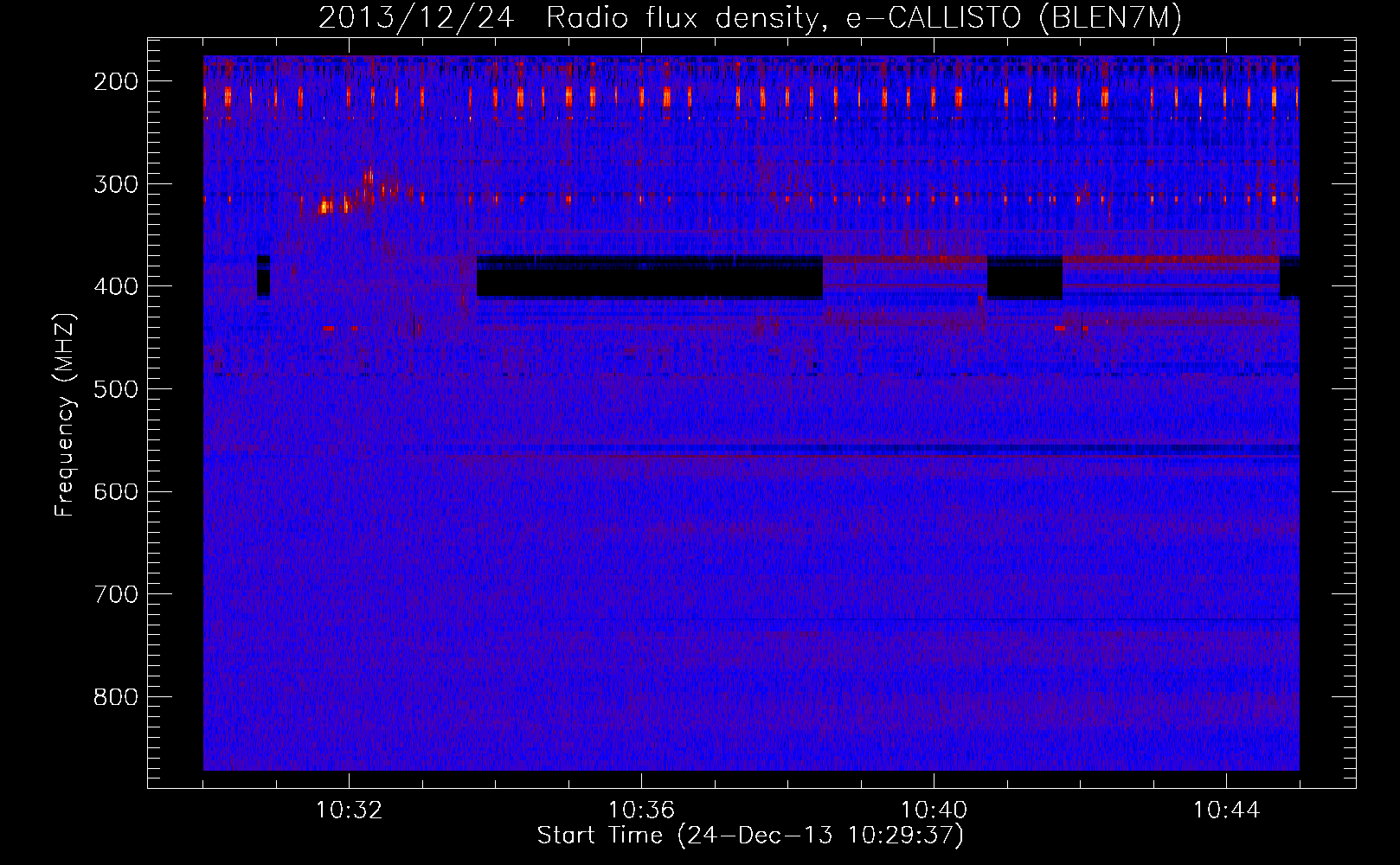Click the 200 frequency tick label

point(115,81)
